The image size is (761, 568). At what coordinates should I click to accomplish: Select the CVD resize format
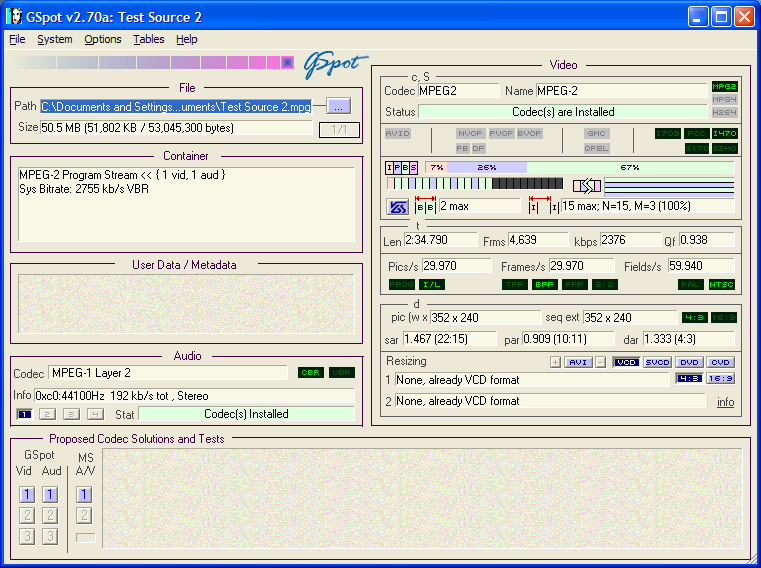[x=720, y=362]
